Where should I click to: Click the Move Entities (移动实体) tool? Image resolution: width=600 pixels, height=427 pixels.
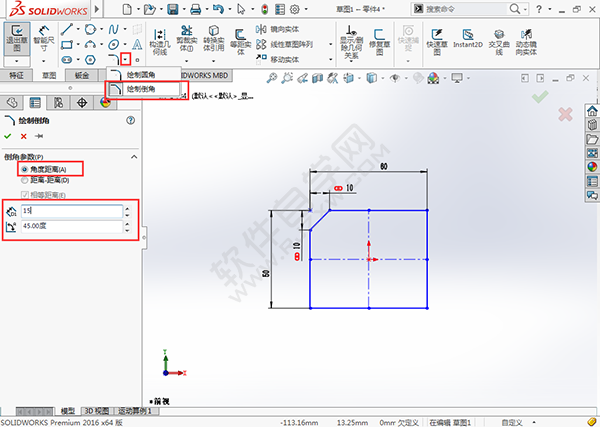[277, 59]
